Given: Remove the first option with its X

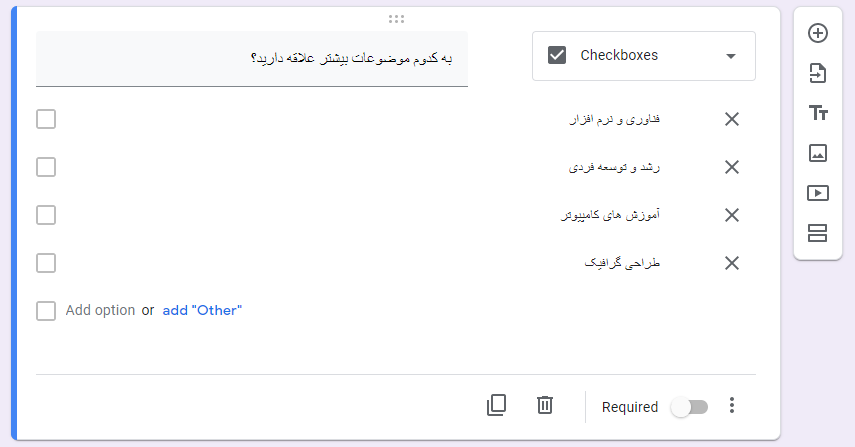Looking at the screenshot, I should point(732,119).
